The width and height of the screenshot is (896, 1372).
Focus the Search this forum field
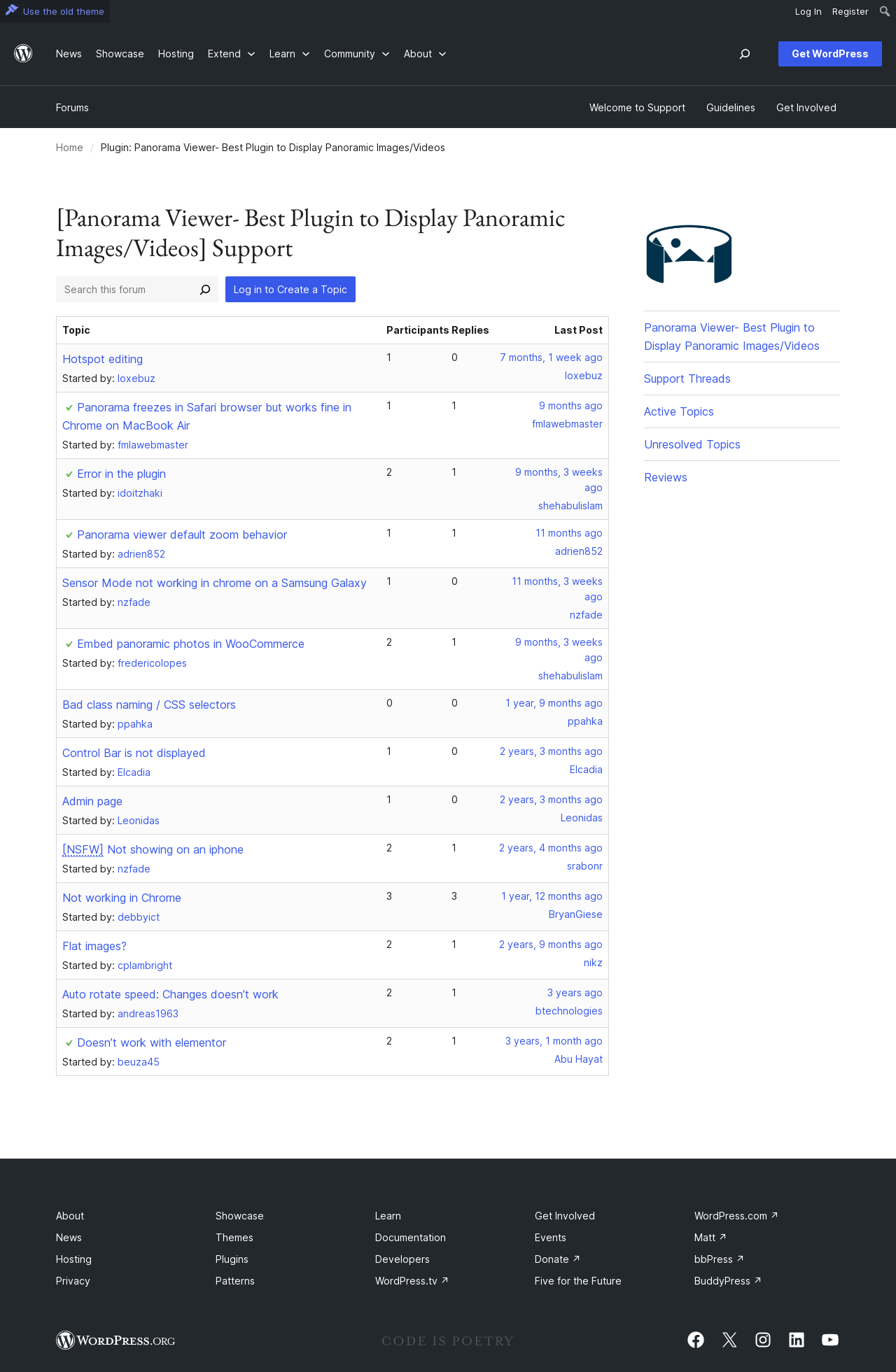pyautogui.click(x=125, y=290)
